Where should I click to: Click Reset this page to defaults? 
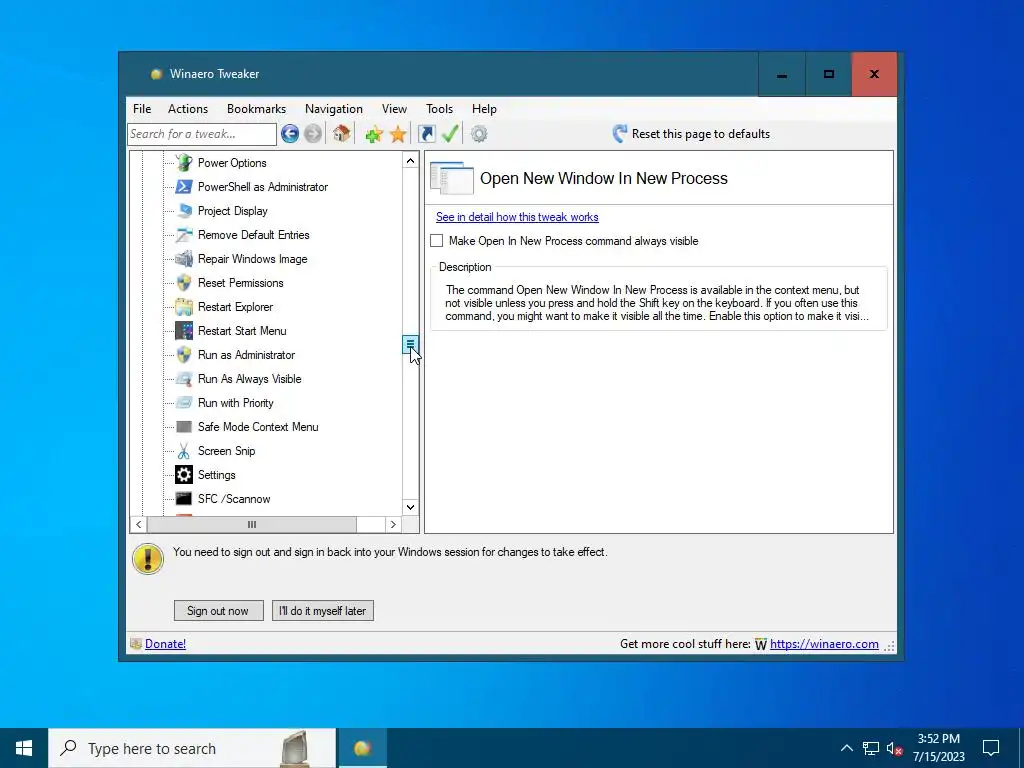point(692,134)
